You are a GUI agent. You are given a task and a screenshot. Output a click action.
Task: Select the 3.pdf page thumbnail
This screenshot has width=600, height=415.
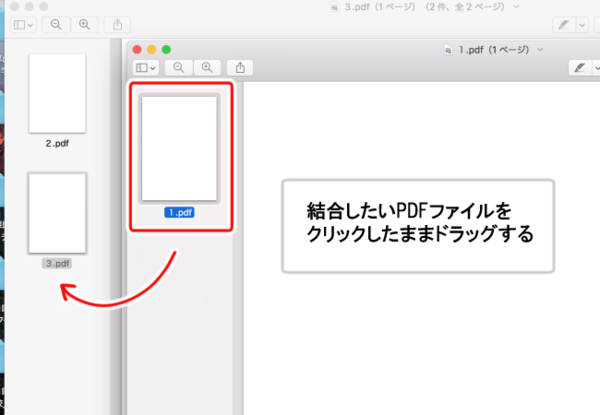(57, 213)
